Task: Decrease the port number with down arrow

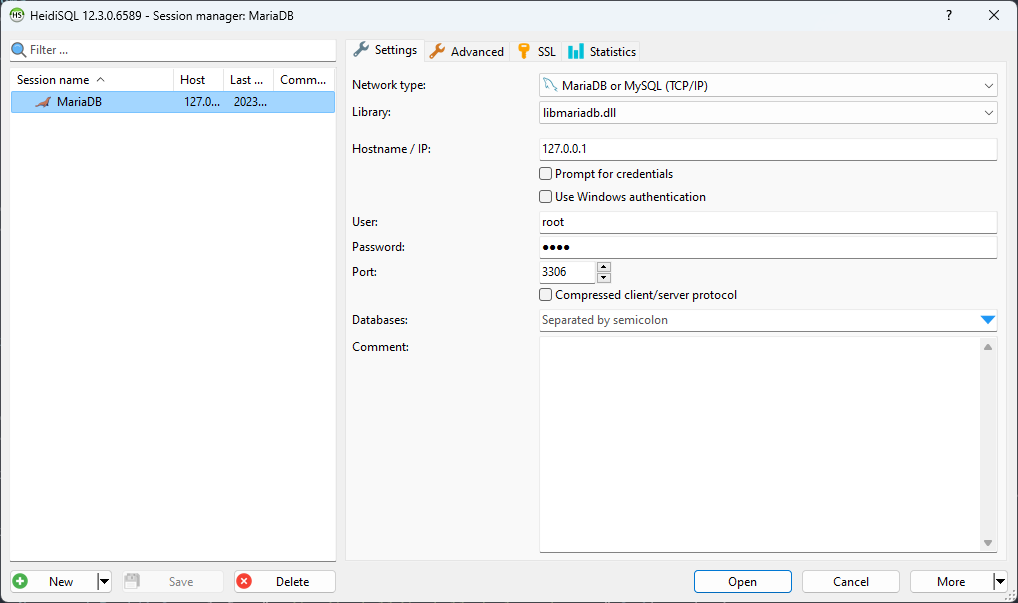Action: click(604, 278)
